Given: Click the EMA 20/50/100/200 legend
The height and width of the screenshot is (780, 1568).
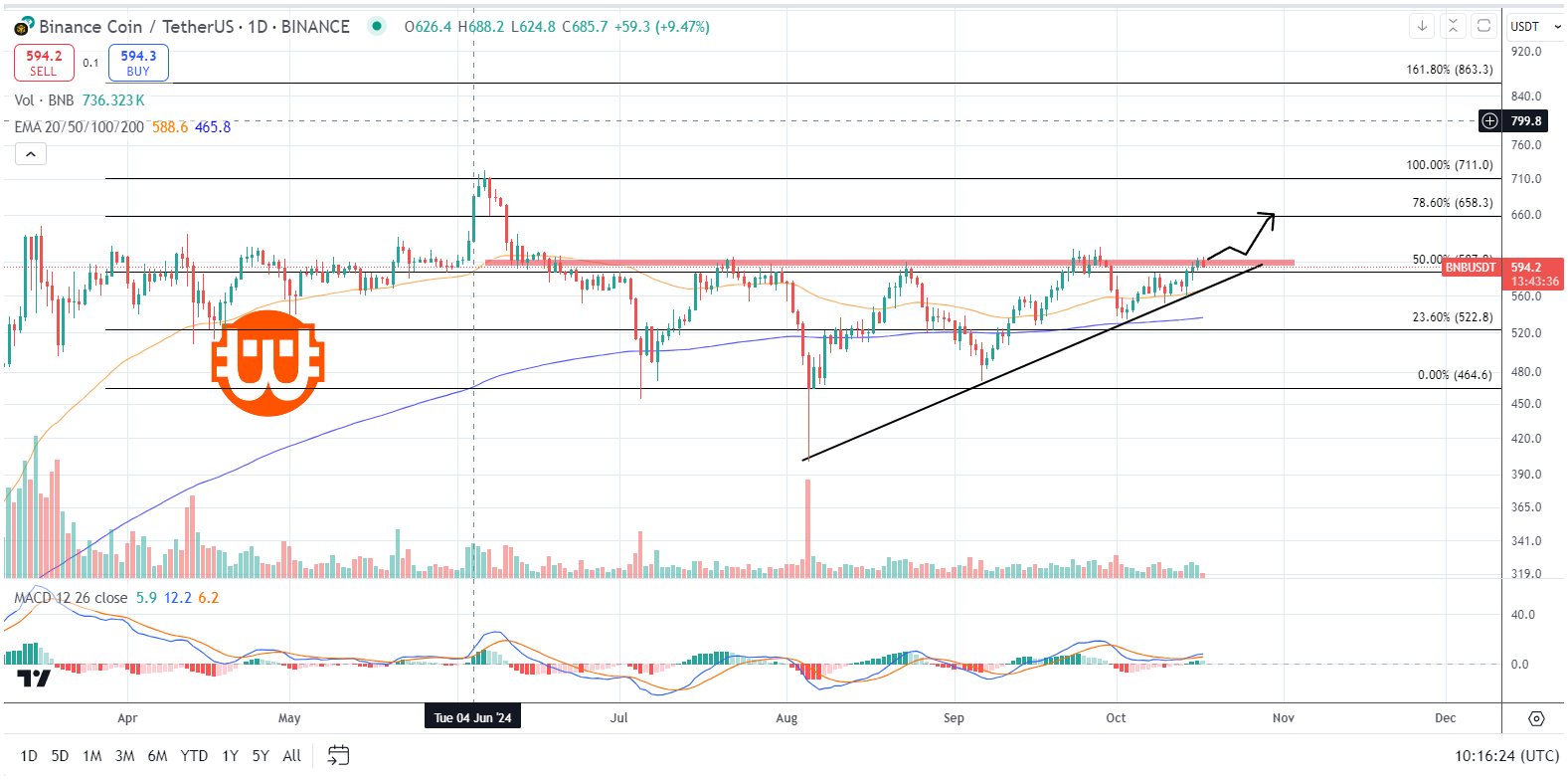Looking at the screenshot, I should (x=80, y=127).
